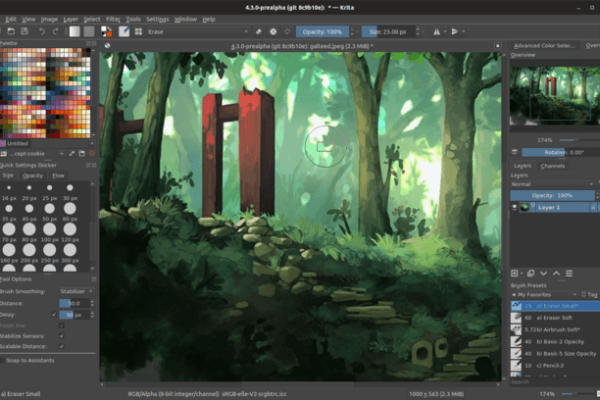Click the canvas Rotation slider
The height and width of the screenshot is (400, 600).
(x=561, y=152)
